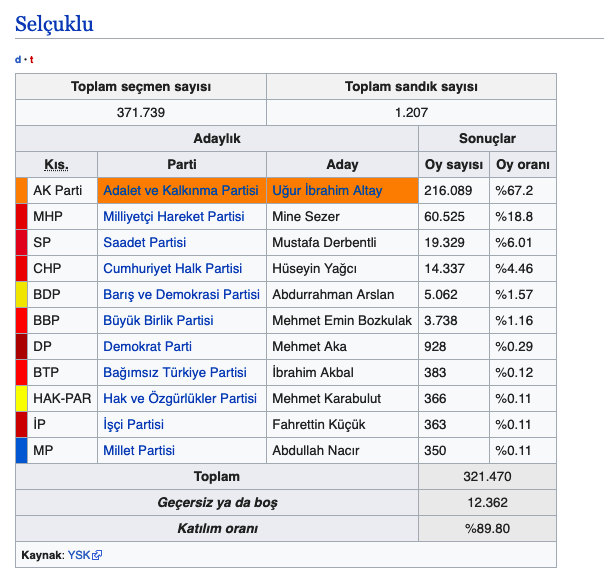Open Milliyetçi Hareket Partisi link
Screen dimensions: 604x569
pyautogui.click(x=174, y=217)
